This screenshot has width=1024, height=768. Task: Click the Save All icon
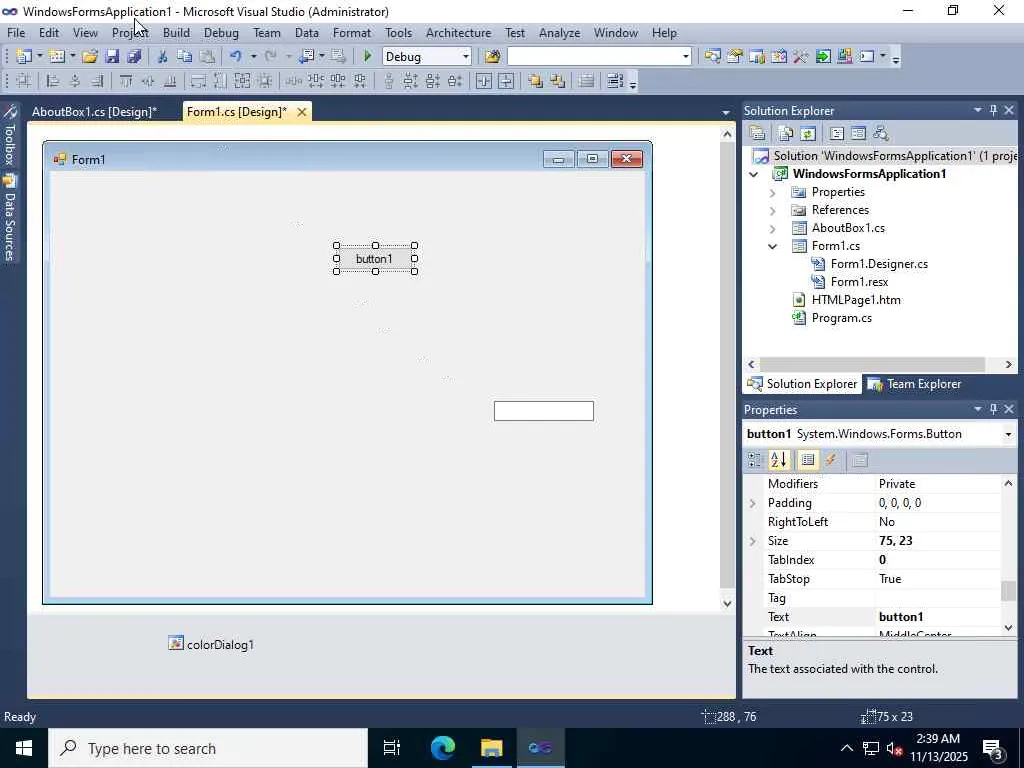point(135,57)
